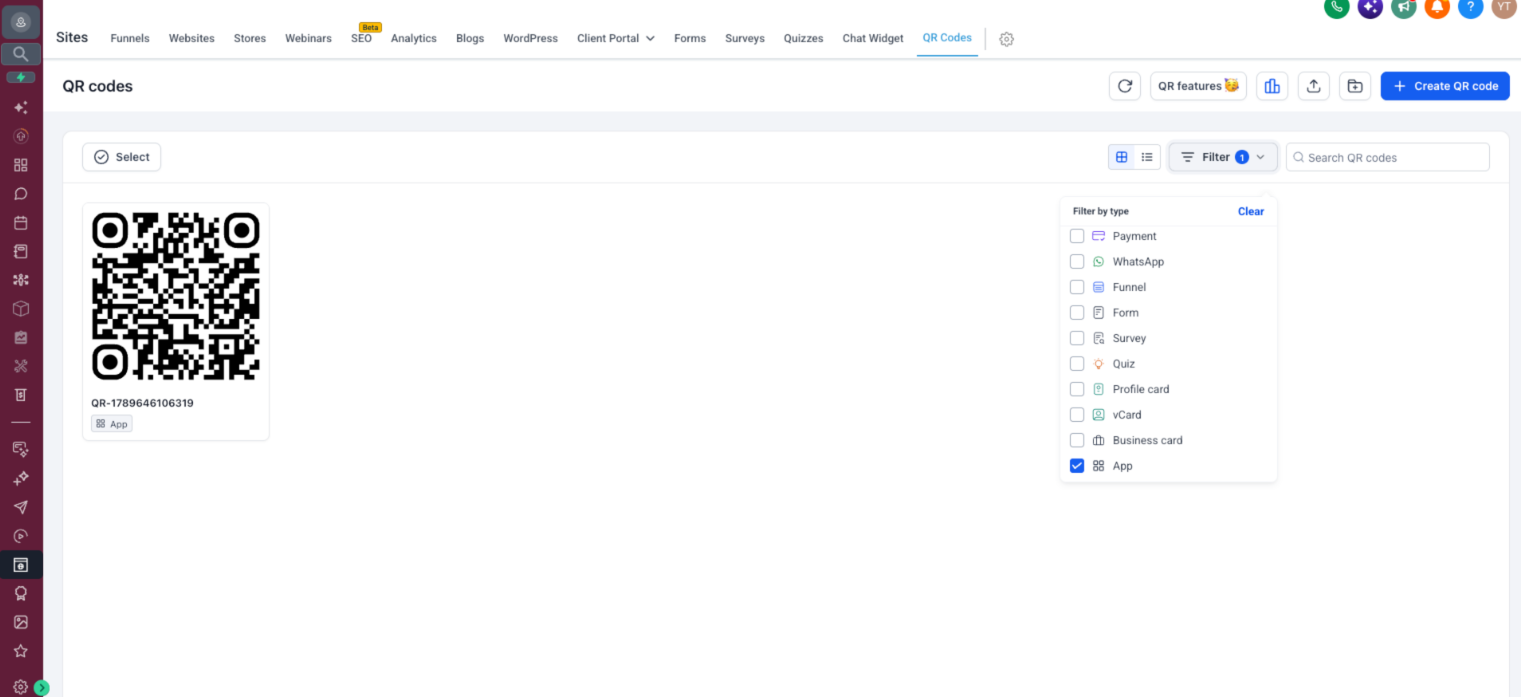This screenshot has width=1521, height=697.
Task: Switch to list view layout
Action: (x=1147, y=157)
